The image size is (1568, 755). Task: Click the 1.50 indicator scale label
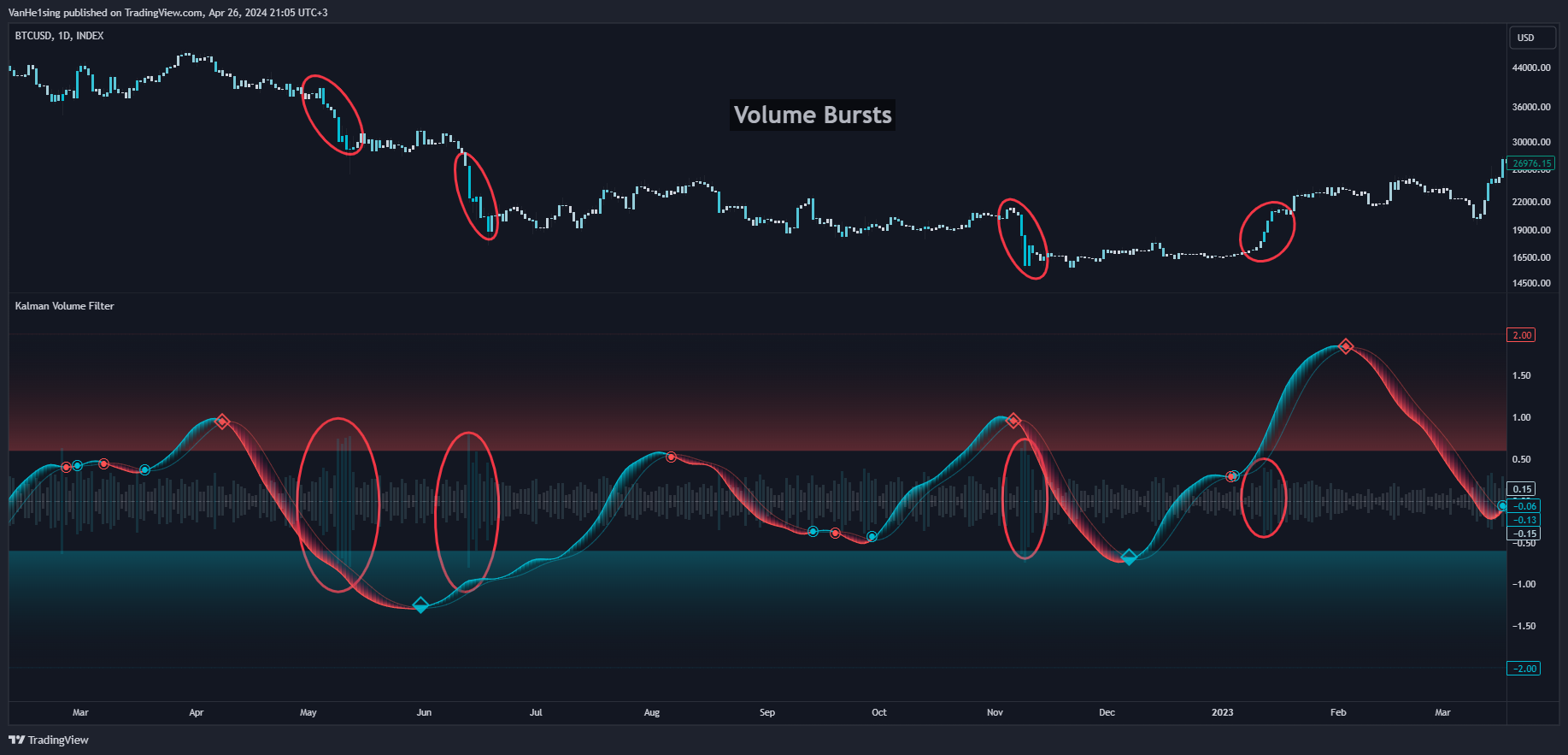point(1521,375)
